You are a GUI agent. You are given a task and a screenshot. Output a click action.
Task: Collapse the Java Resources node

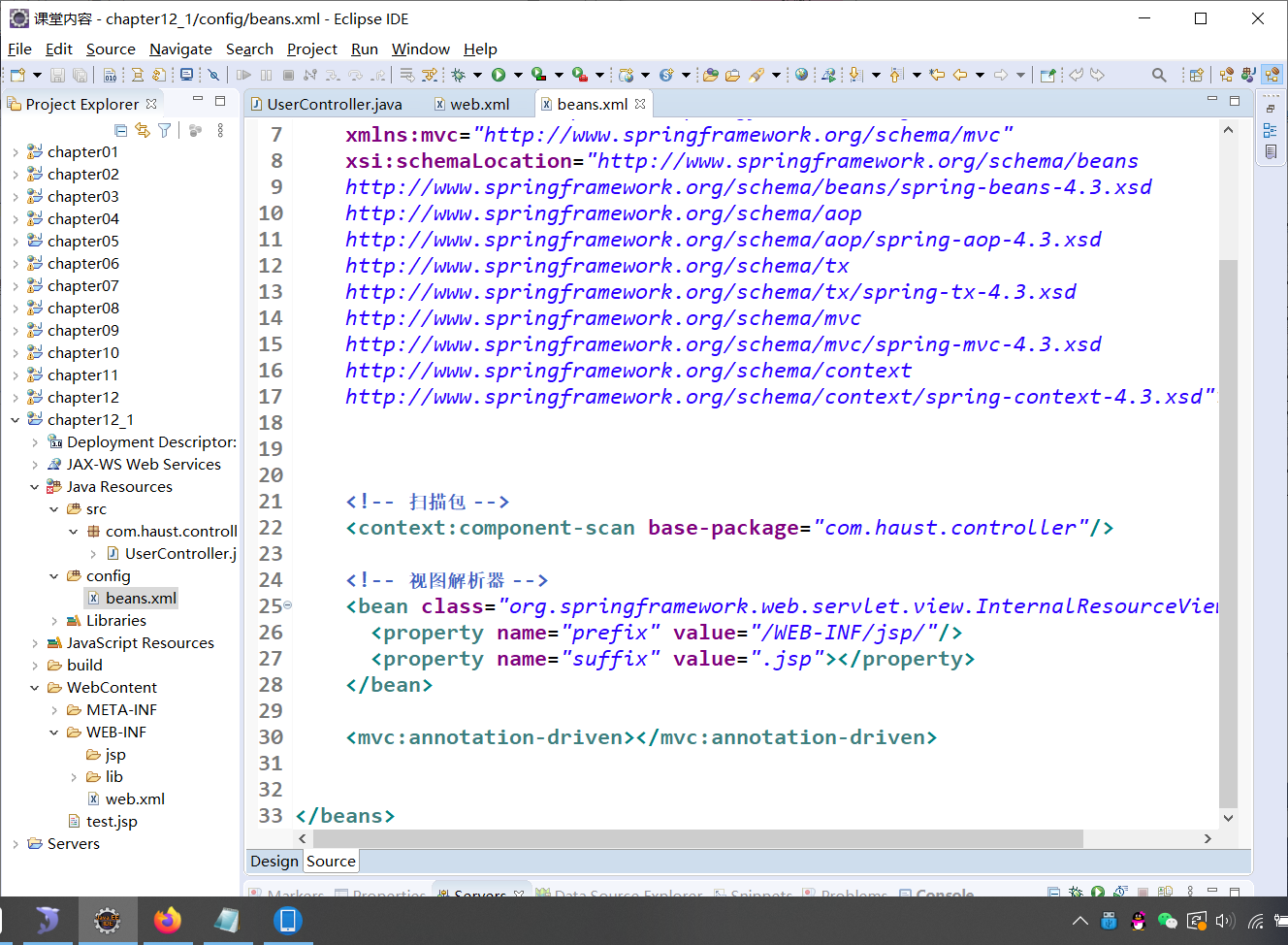pyautogui.click(x=34, y=487)
